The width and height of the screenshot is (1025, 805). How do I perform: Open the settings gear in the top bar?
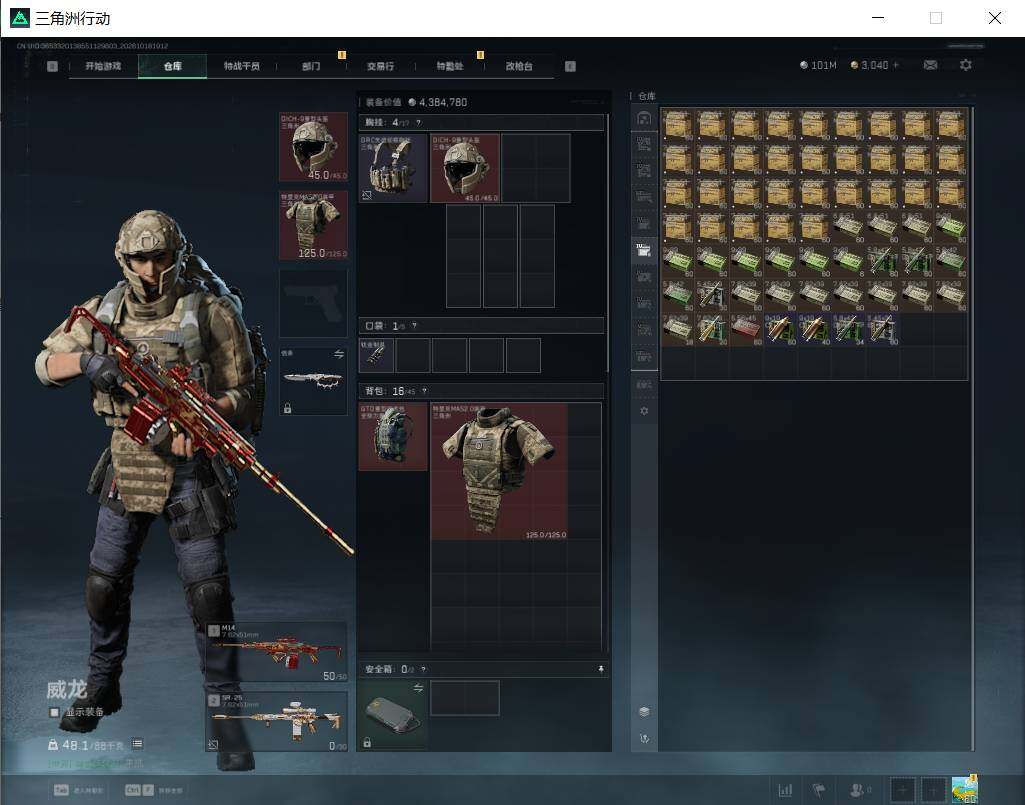(966, 65)
